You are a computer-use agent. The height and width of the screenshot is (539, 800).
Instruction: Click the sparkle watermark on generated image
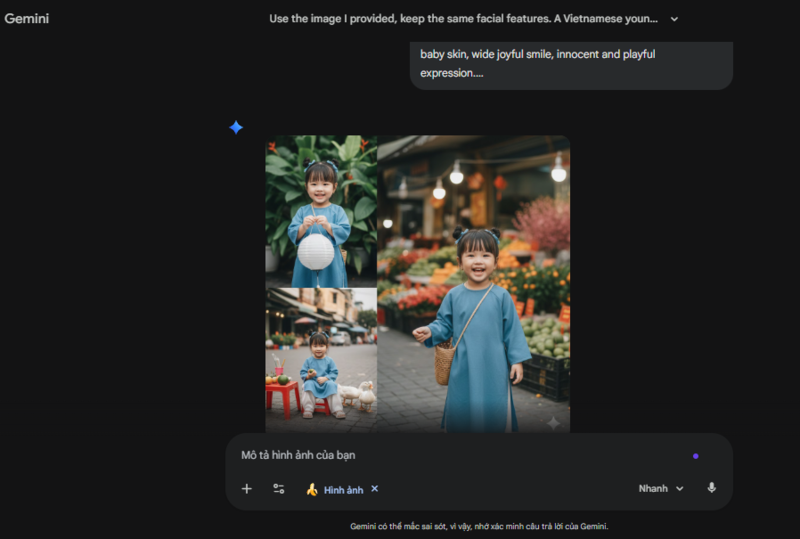coord(553,422)
